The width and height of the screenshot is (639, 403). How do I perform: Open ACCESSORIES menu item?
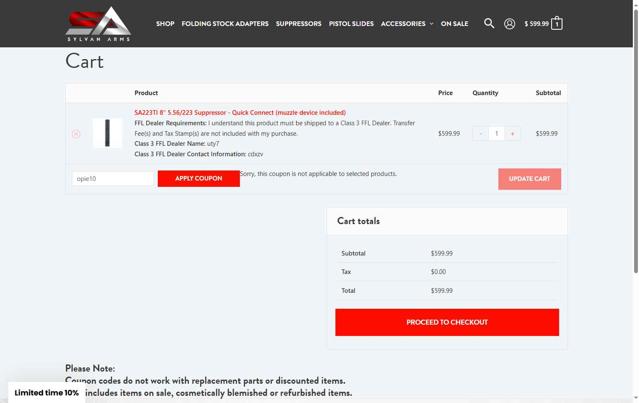(403, 24)
